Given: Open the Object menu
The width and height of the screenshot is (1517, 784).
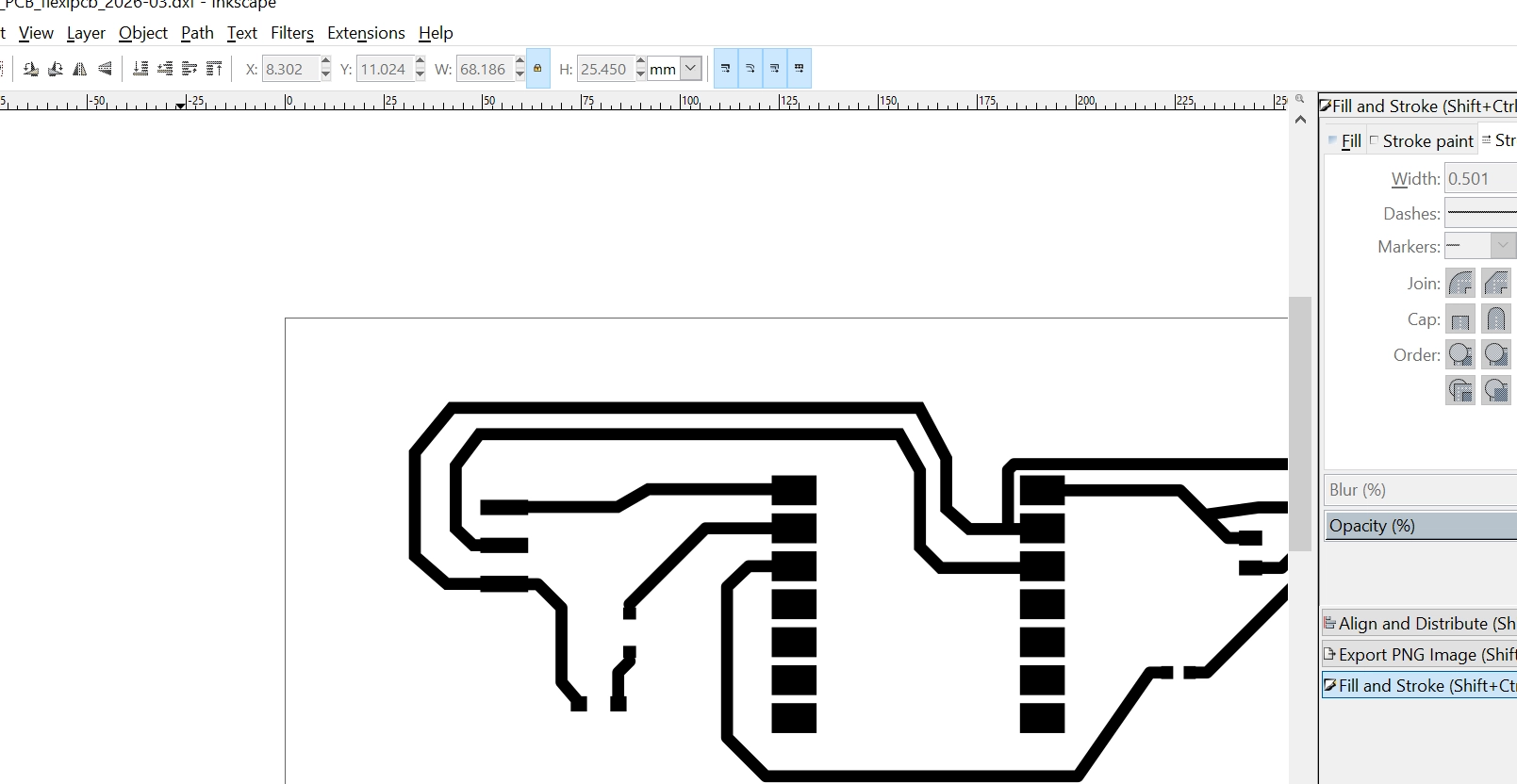Looking at the screenshot, I should (143, 33).
